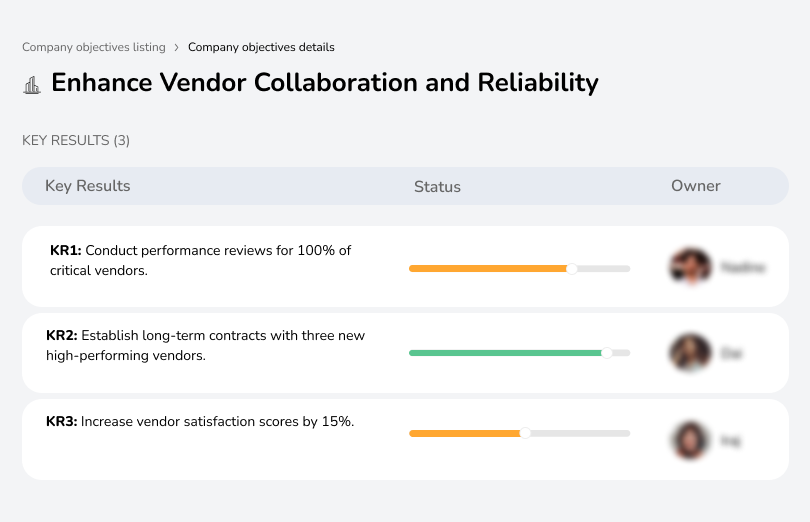Click the KEY RESULTS (3) section label
Image resolution: width=810 pixels, height=522 pixels.
(x=76, y=141)
